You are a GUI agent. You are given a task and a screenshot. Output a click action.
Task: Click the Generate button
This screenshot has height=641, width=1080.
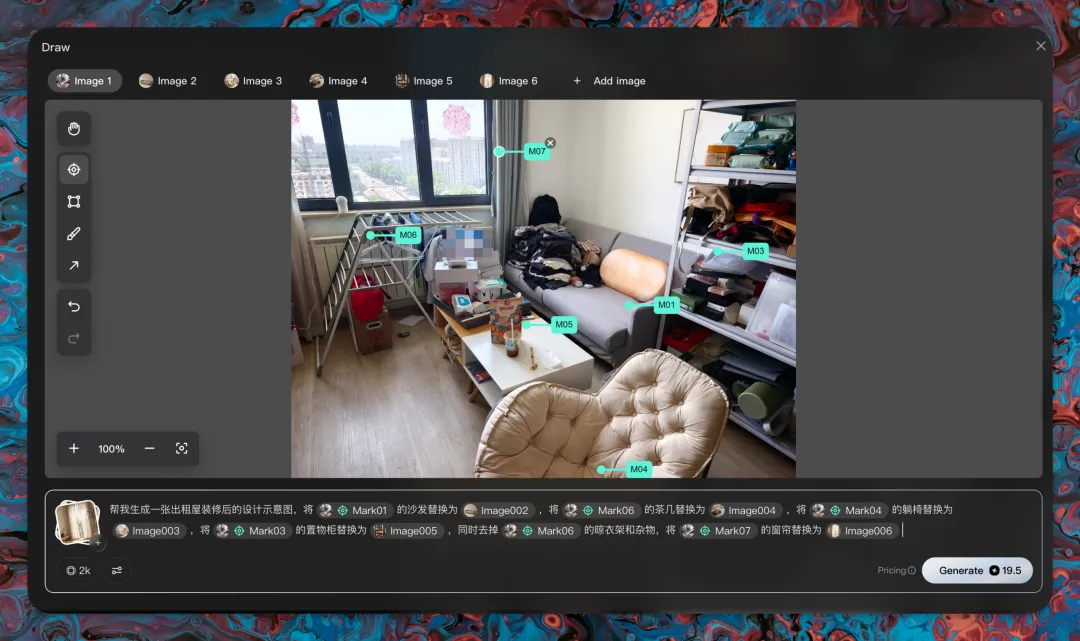977,570
